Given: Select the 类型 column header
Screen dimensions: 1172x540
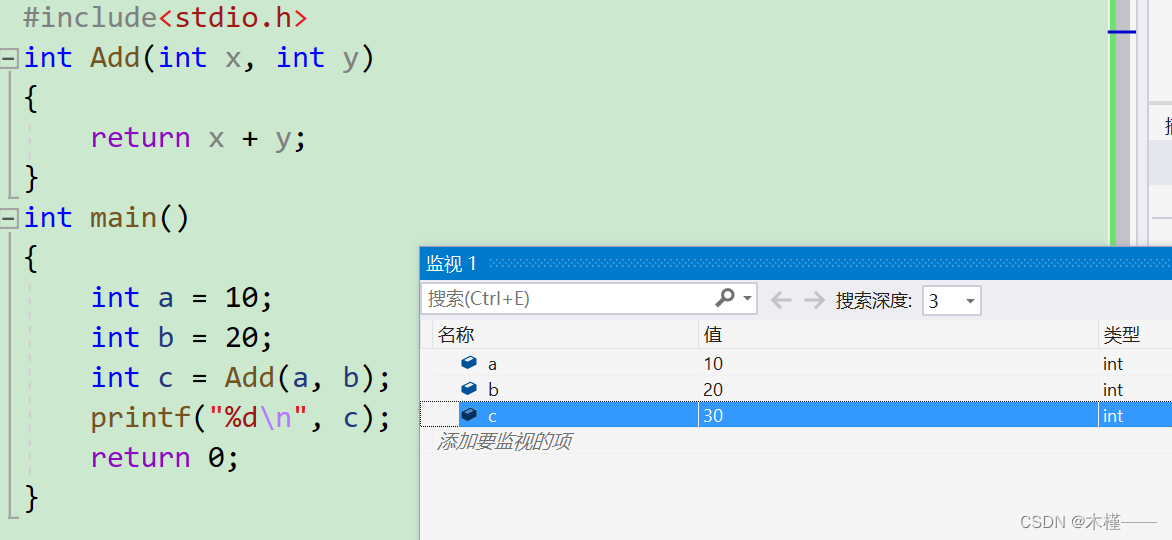Looking at the screenshot, I should [1135, 335].
